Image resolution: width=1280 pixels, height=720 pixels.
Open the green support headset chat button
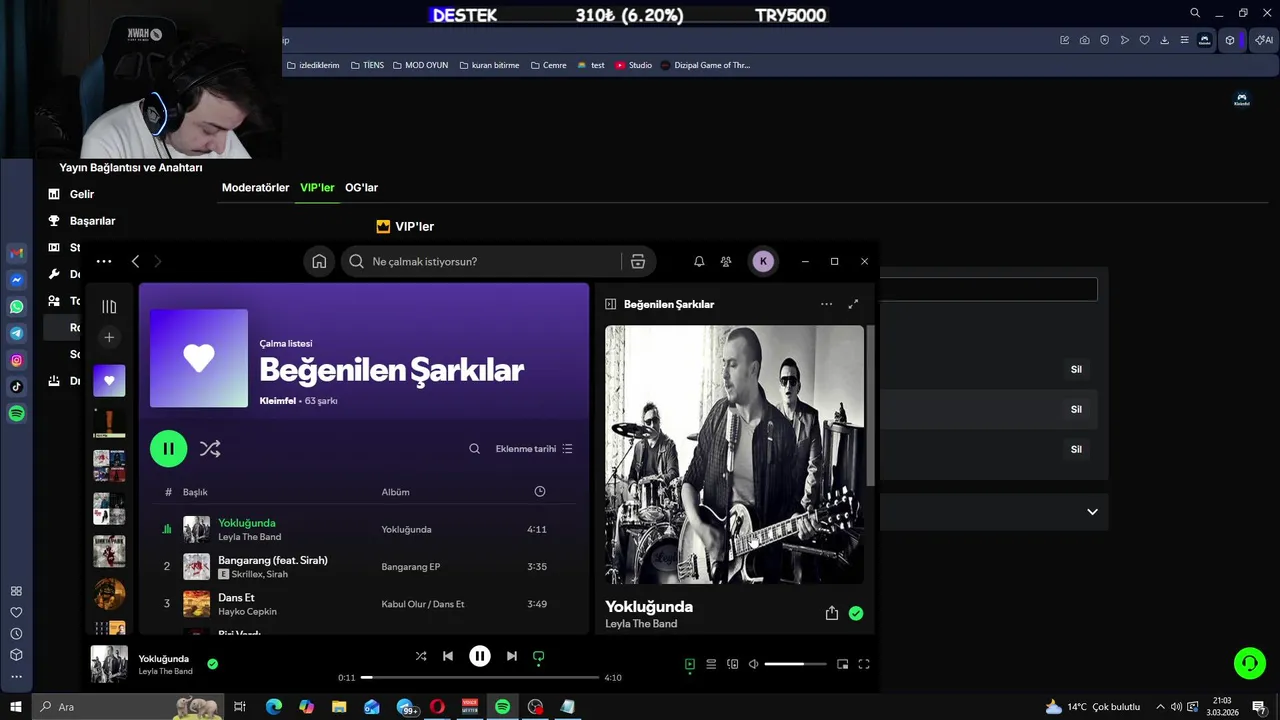click(1249, 662)
